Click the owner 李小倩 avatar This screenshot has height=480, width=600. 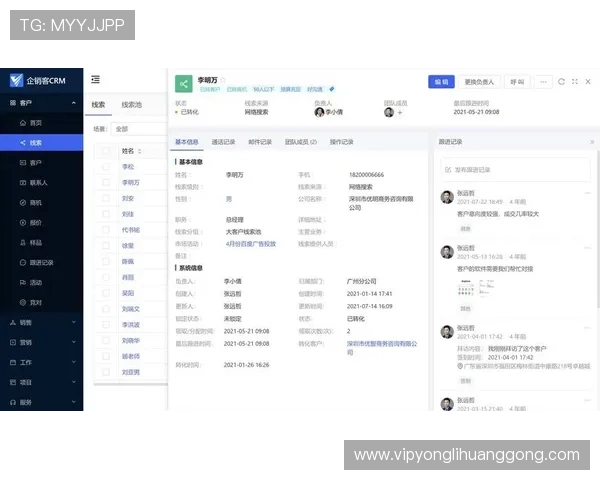[x=319, y=112]
